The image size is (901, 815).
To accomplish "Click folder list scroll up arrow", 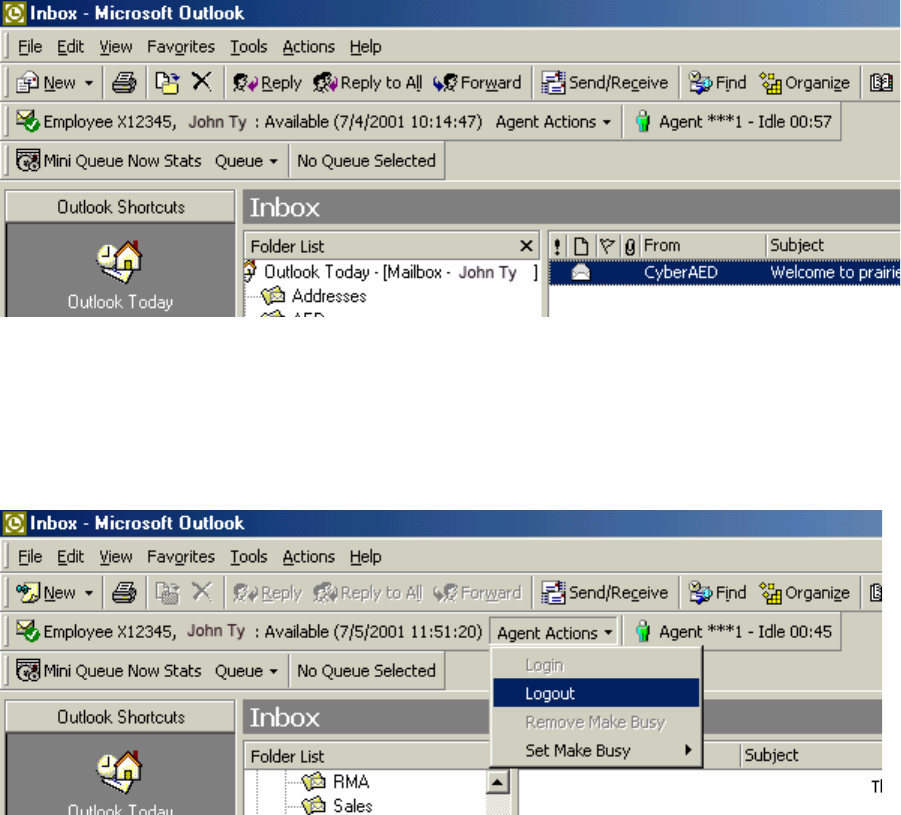I will [x=498, y=782].
